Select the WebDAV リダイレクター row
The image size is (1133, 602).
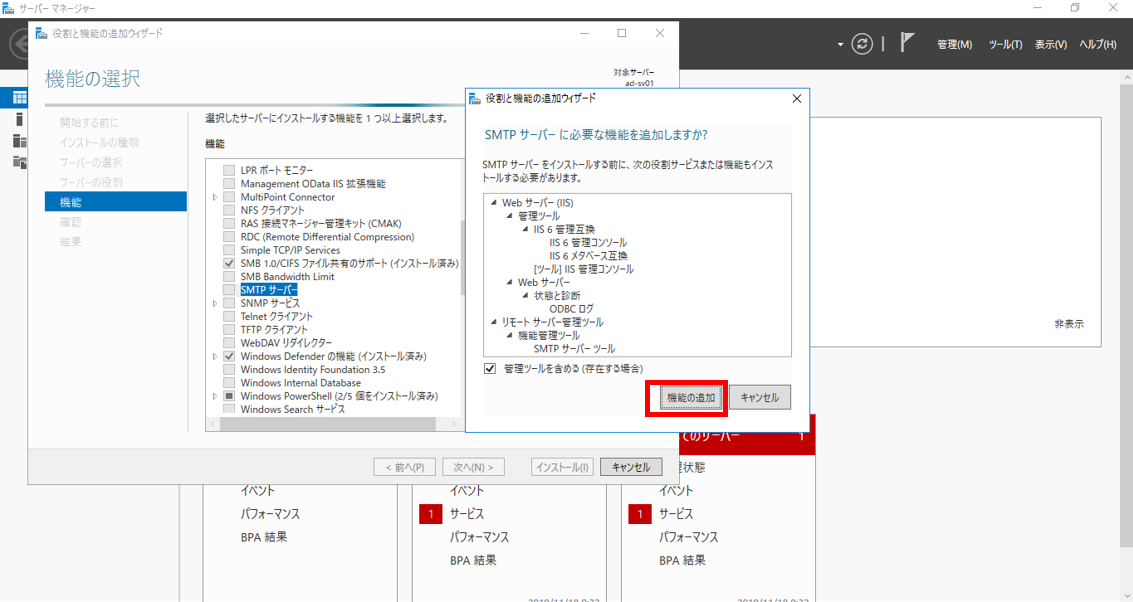pyautogui.click(x=286, y=343)
